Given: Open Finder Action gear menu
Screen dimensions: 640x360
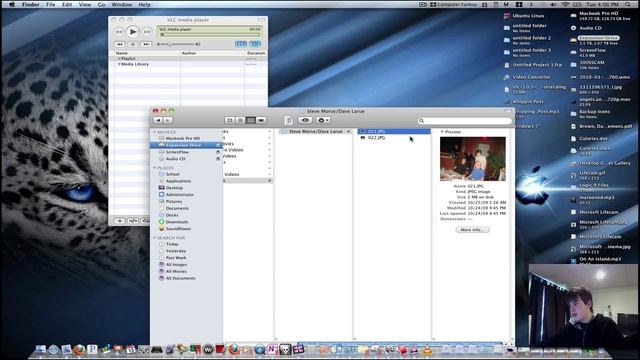Looking at the screenshot, I should tap(323, 120).
